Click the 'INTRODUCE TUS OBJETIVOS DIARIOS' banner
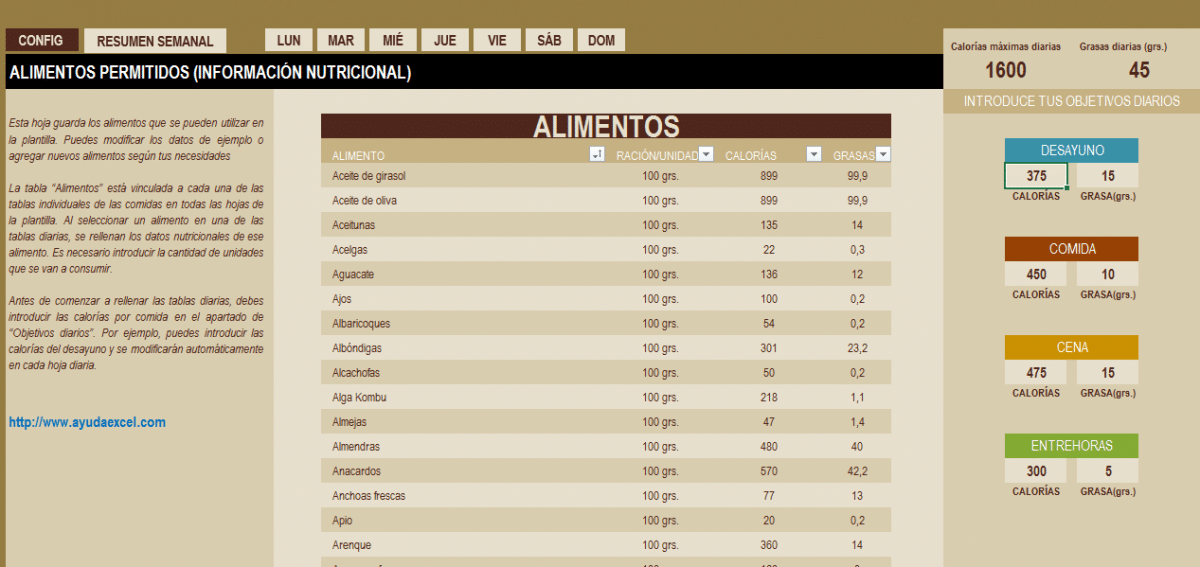The image size is (1200, 567). (x=1072, y=101)
